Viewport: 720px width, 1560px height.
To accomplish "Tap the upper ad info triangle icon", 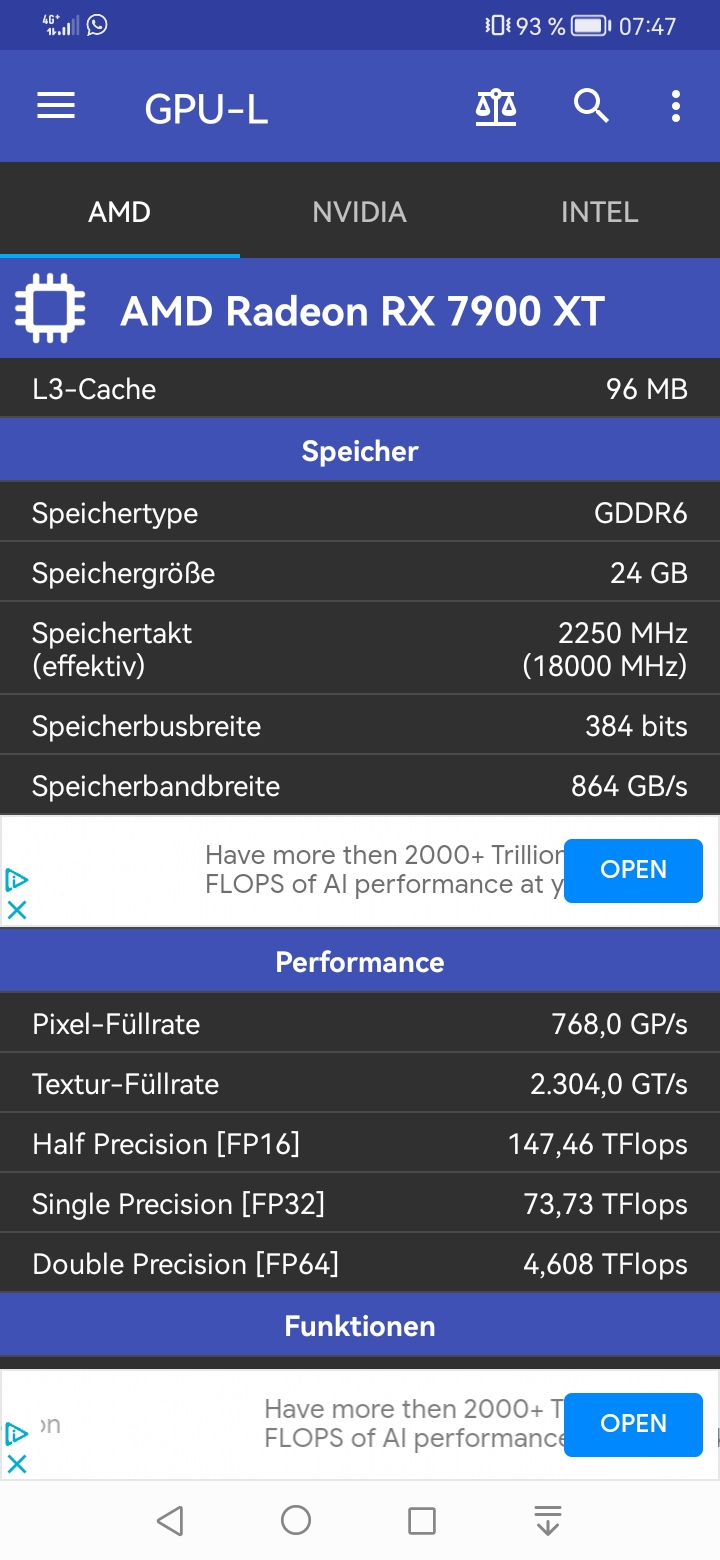I will 17,880.
